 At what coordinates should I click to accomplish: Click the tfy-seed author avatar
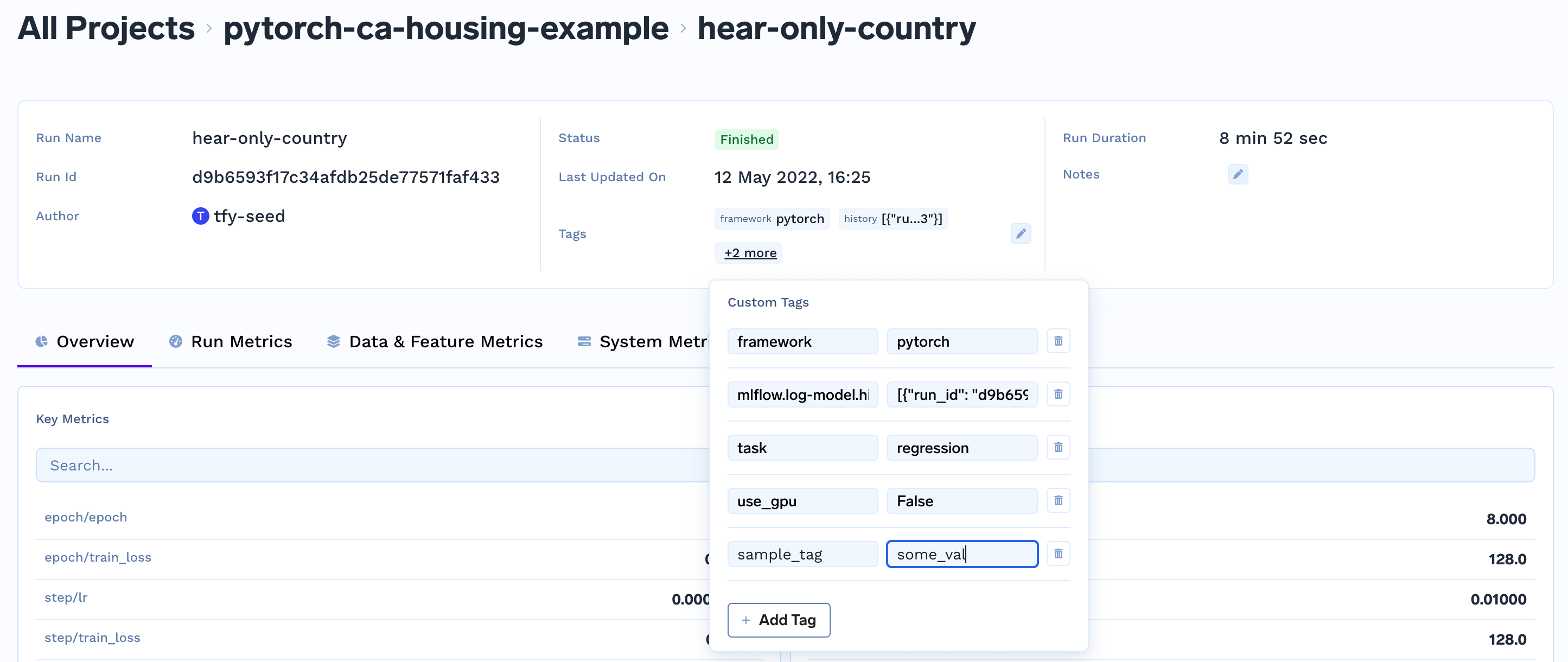(x=200, y=216)
